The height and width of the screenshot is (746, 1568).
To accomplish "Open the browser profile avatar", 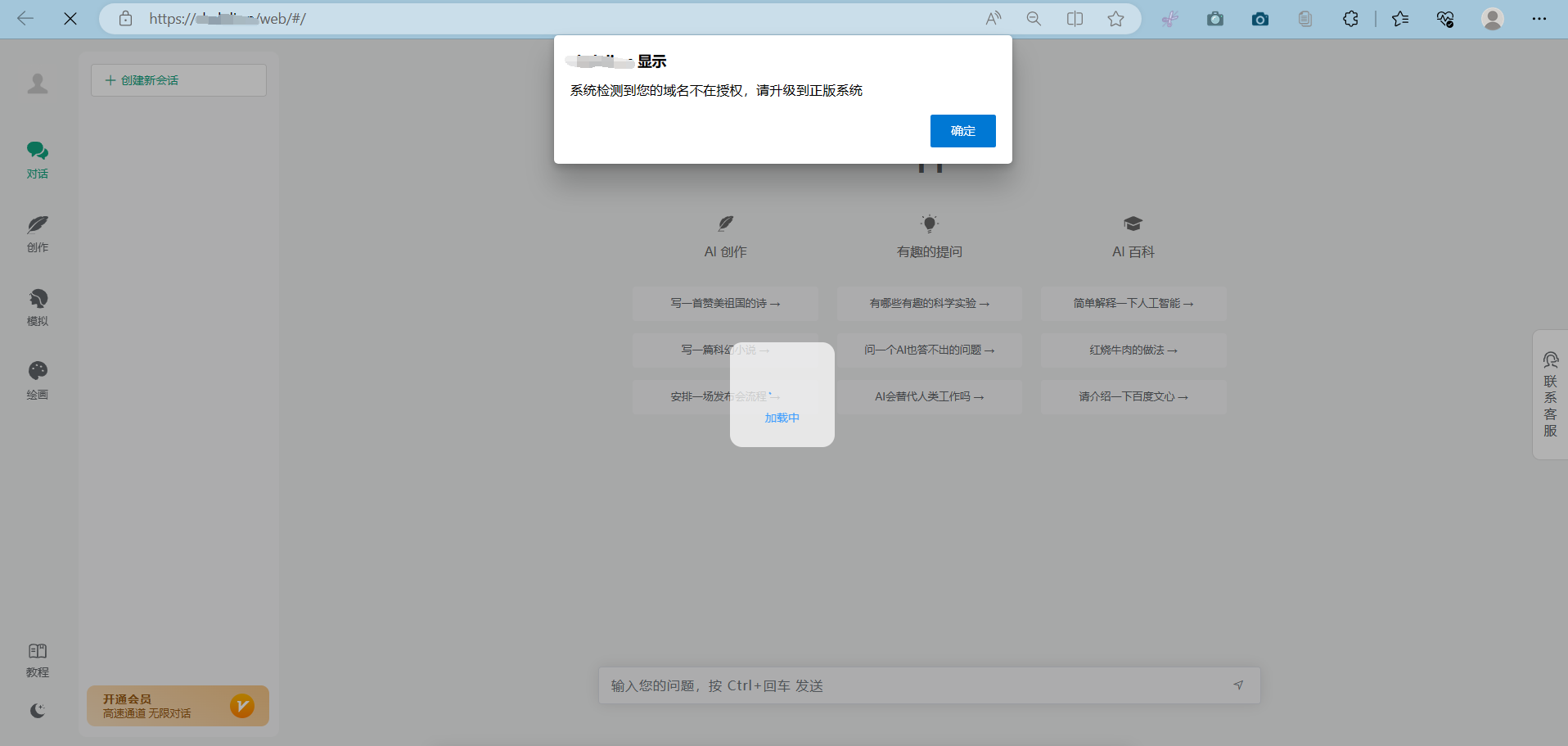I will point(1493,18).
